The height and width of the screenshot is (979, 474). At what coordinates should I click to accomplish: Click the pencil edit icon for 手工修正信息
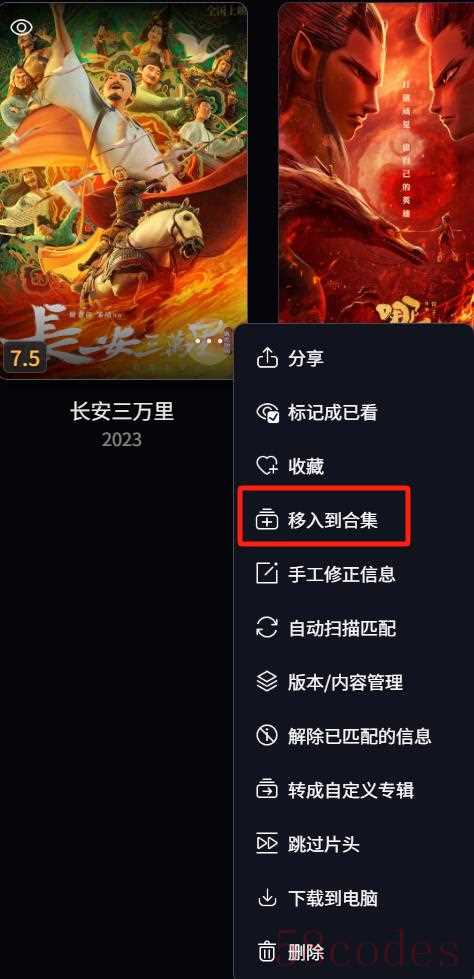pos(267,574)
